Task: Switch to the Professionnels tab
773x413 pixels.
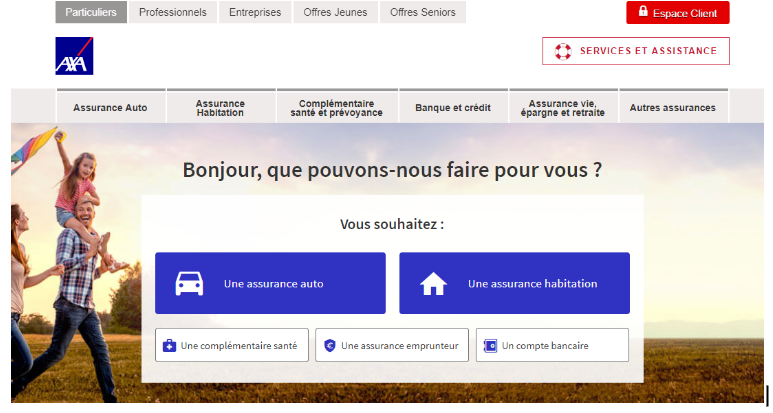Action: coord(173,12)
